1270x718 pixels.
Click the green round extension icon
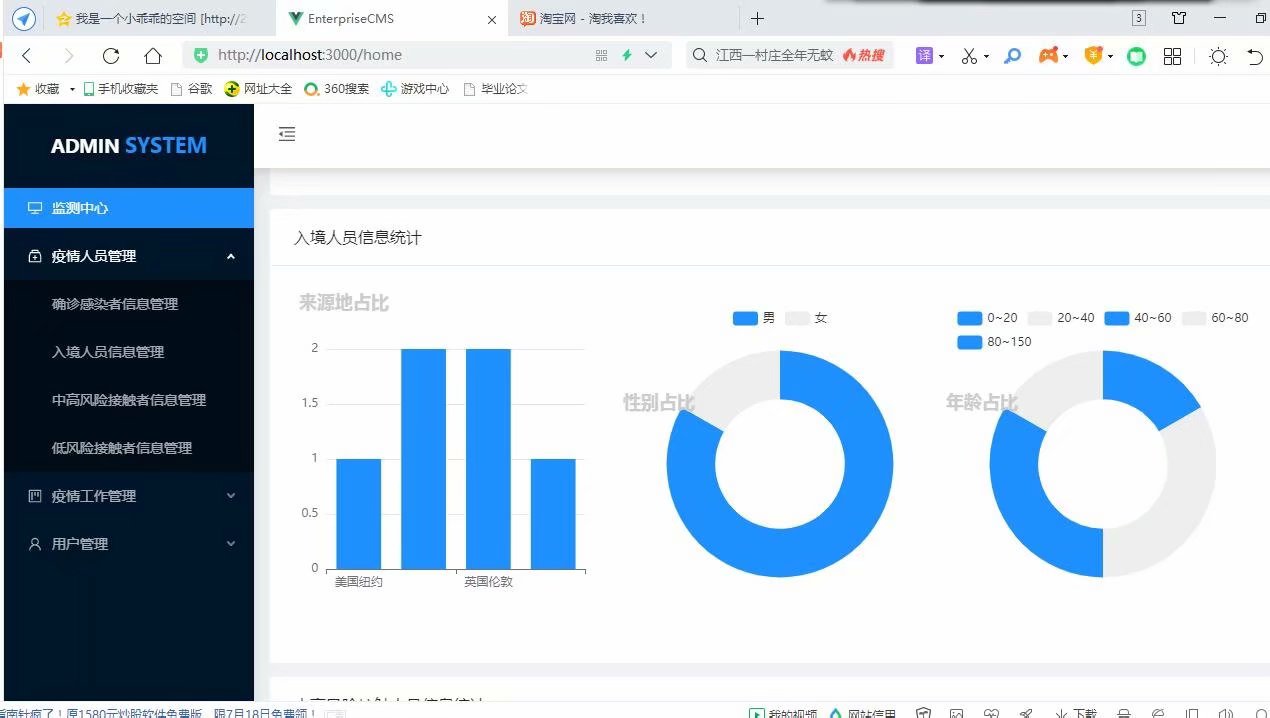click(1136, 56)
